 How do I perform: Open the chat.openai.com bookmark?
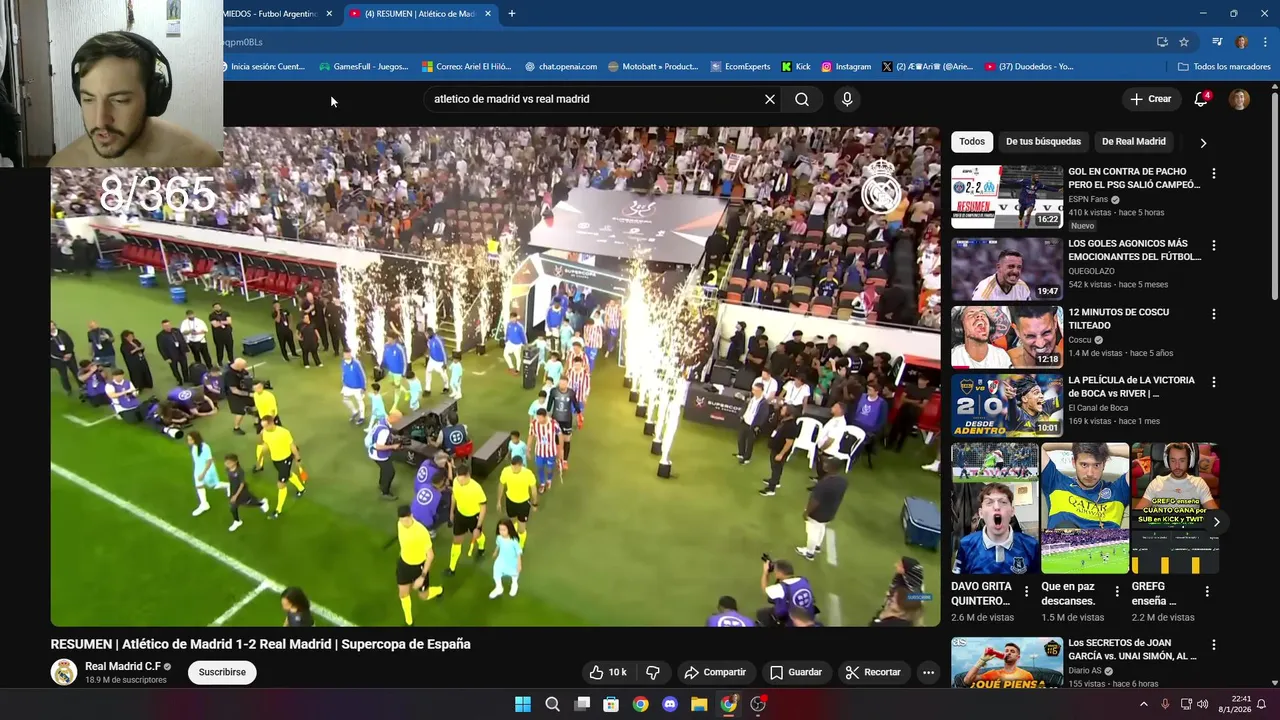coord(560,67)
